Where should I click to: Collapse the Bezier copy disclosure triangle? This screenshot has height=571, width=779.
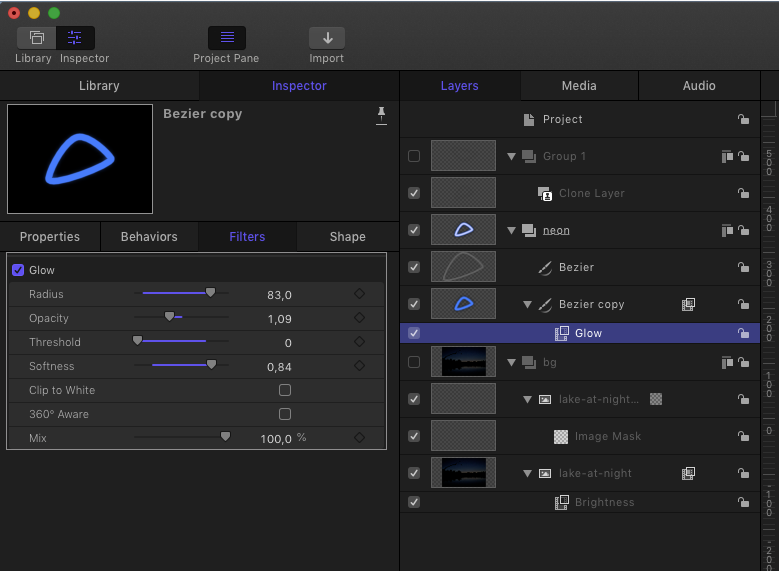[528, 305]
